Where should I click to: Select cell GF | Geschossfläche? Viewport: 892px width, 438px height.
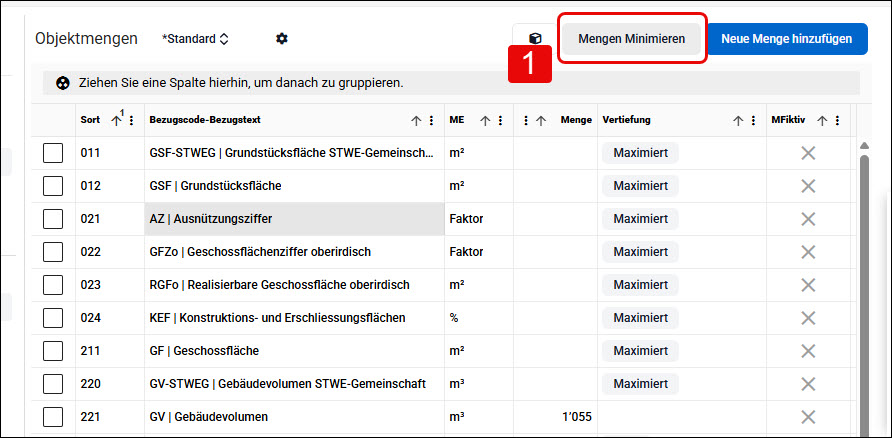click(295, 351)
